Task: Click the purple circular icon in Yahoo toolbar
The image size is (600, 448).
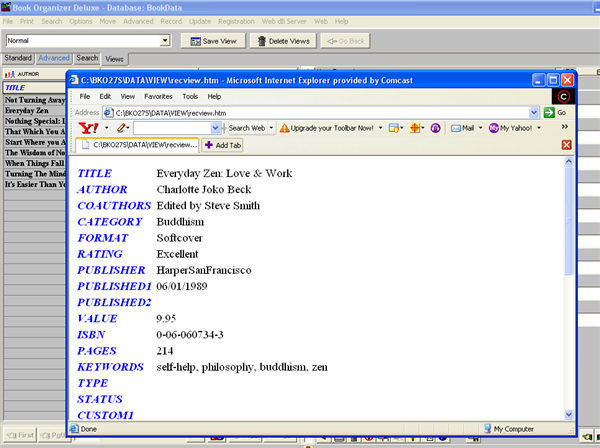Action: click(x=435, y=128)
